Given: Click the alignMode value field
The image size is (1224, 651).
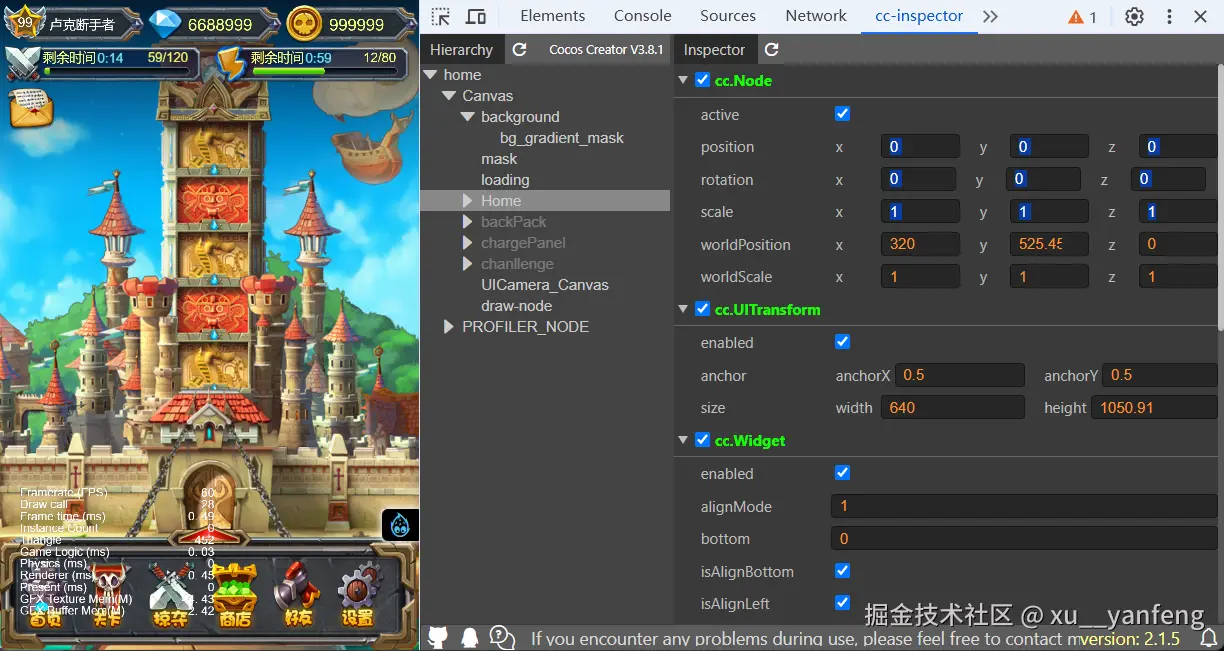Looking at the screenshot, I should (1024, 506).
